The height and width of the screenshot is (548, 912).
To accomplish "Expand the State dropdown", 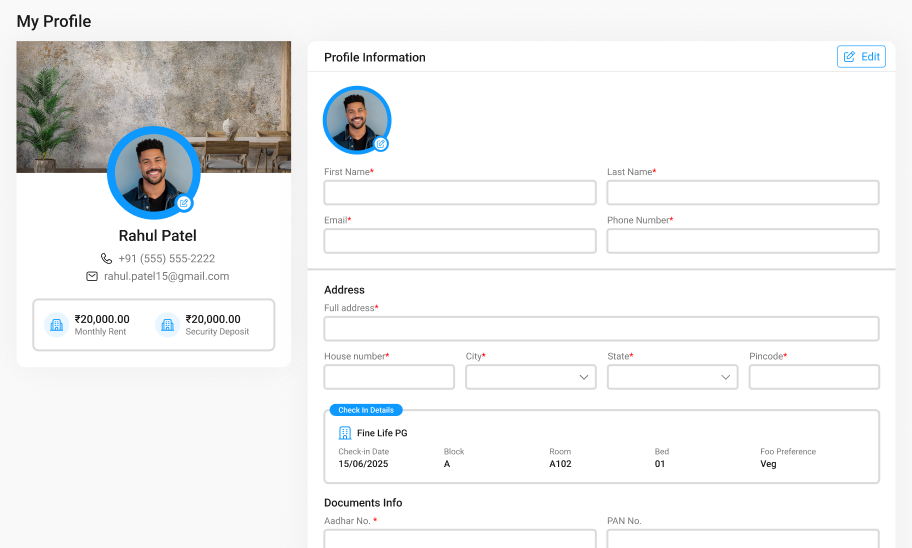I will [x=672, y=377].
